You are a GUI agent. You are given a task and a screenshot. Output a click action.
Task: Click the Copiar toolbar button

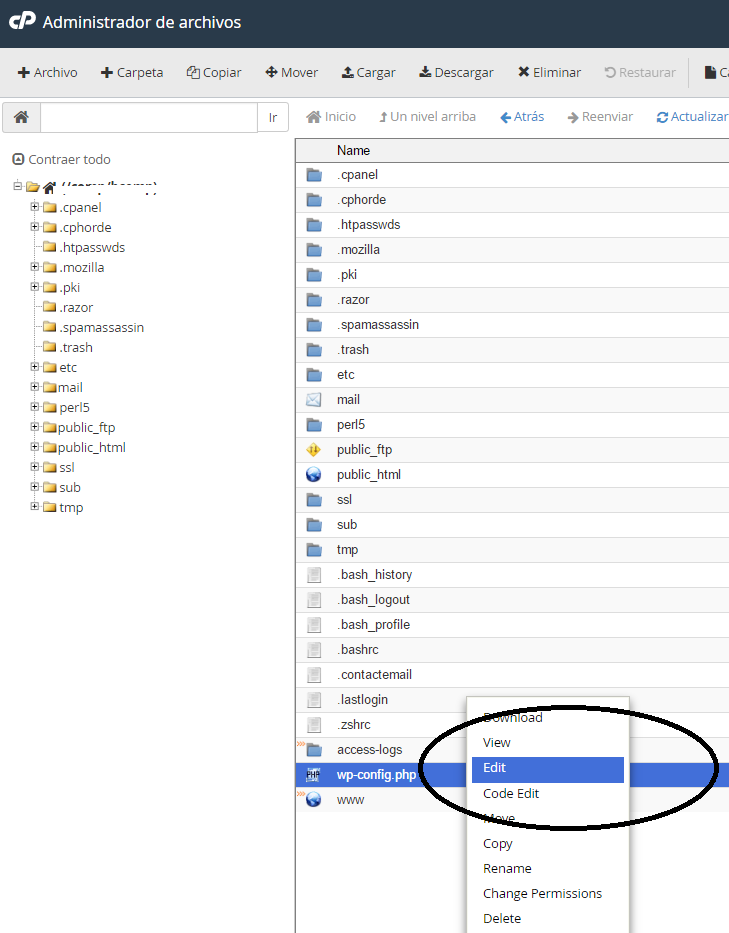click(x=214, y=73)
